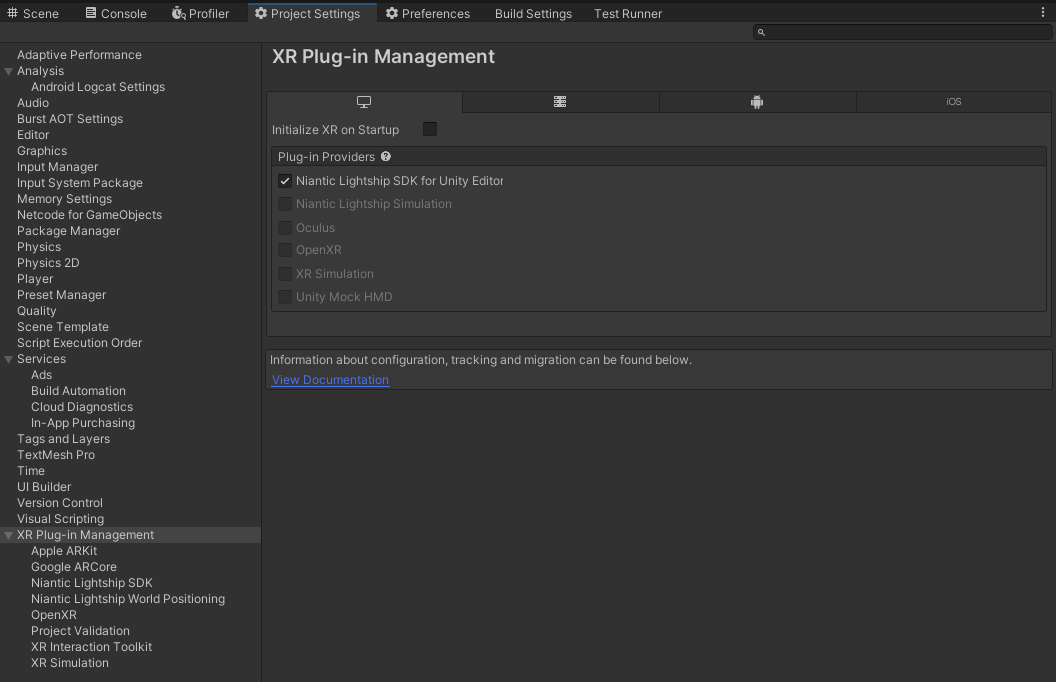Image resolution: width=1056 pixels, height=682 pixels.
Task: Open Preset Manager
Action: click(x=61, y=295)
